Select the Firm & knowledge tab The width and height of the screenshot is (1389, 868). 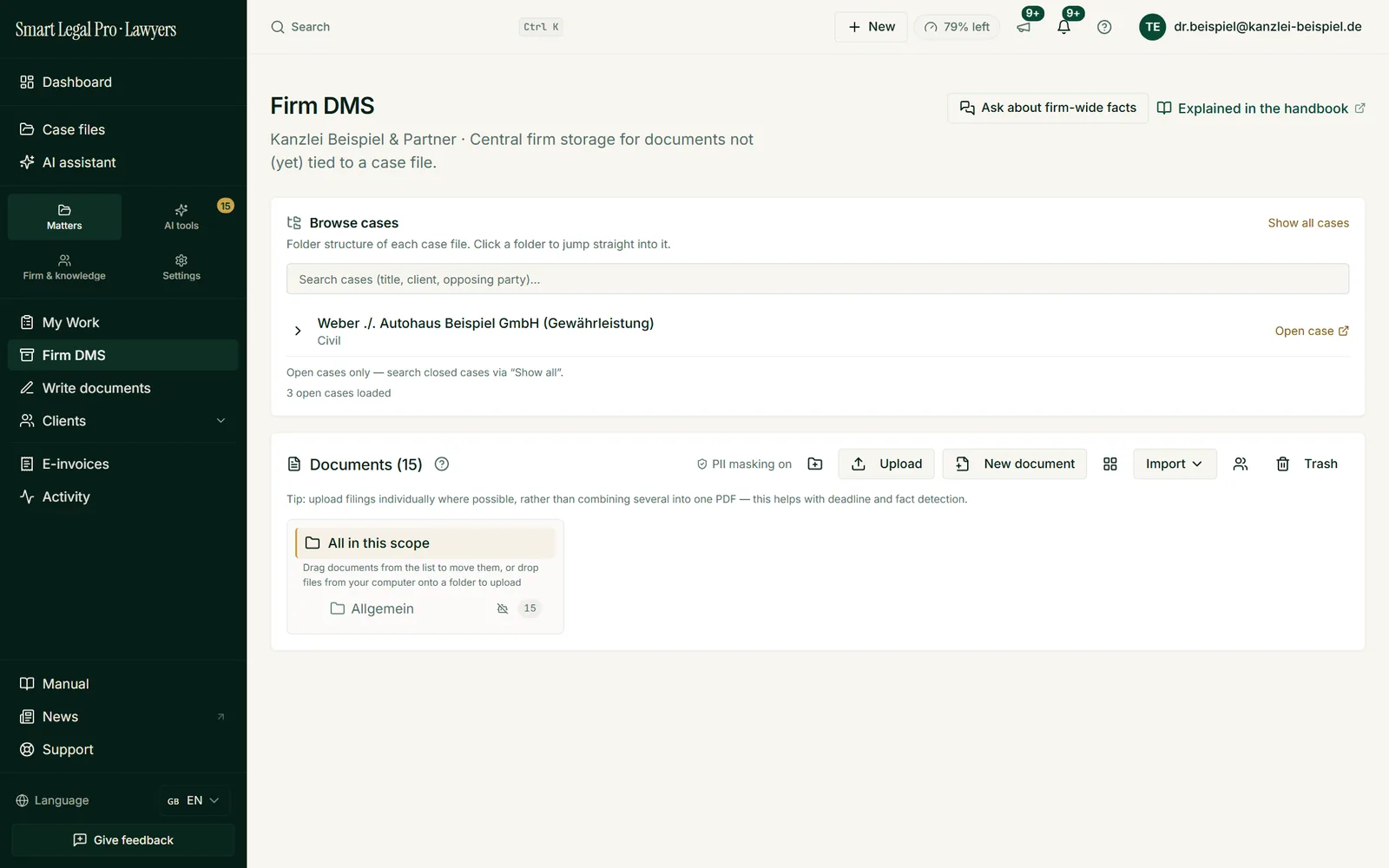coord(64,267)
